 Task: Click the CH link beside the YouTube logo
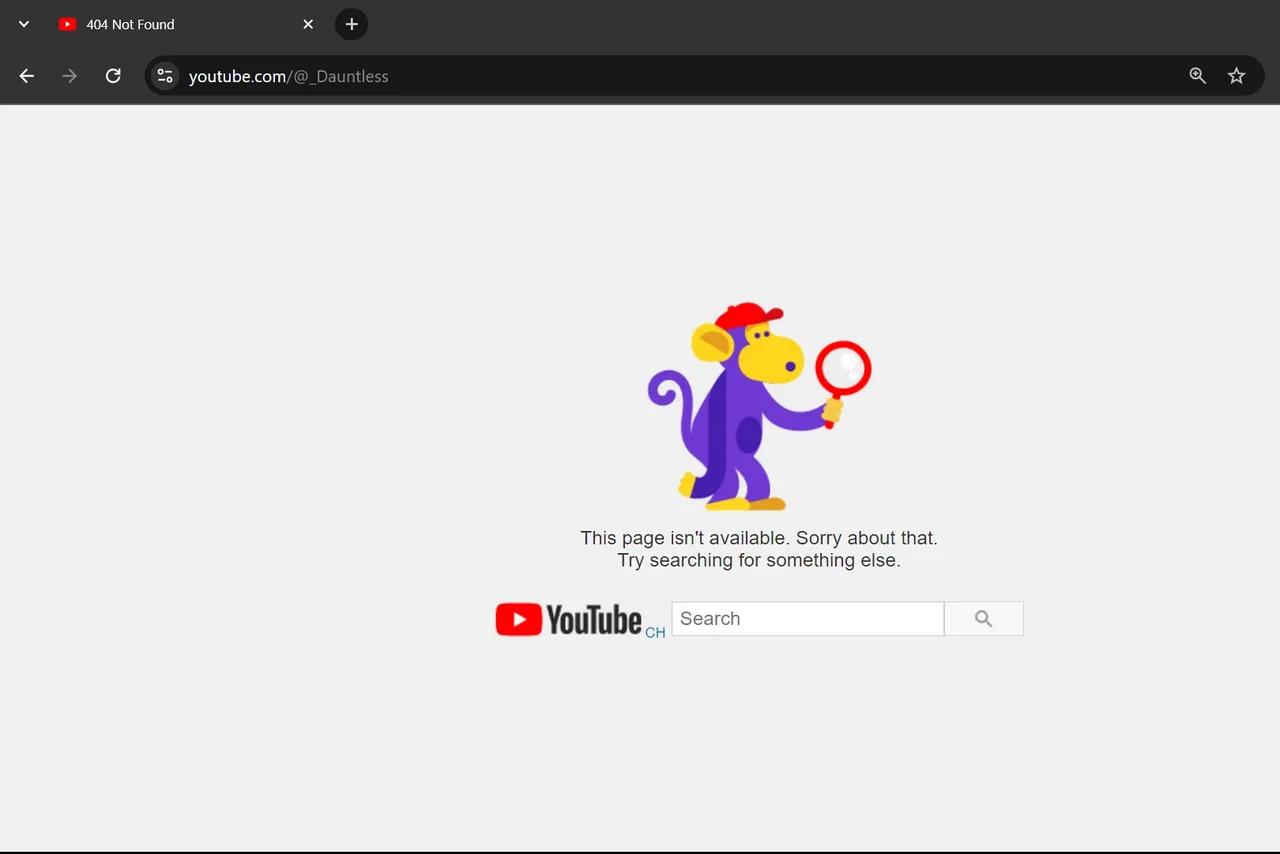655,632
